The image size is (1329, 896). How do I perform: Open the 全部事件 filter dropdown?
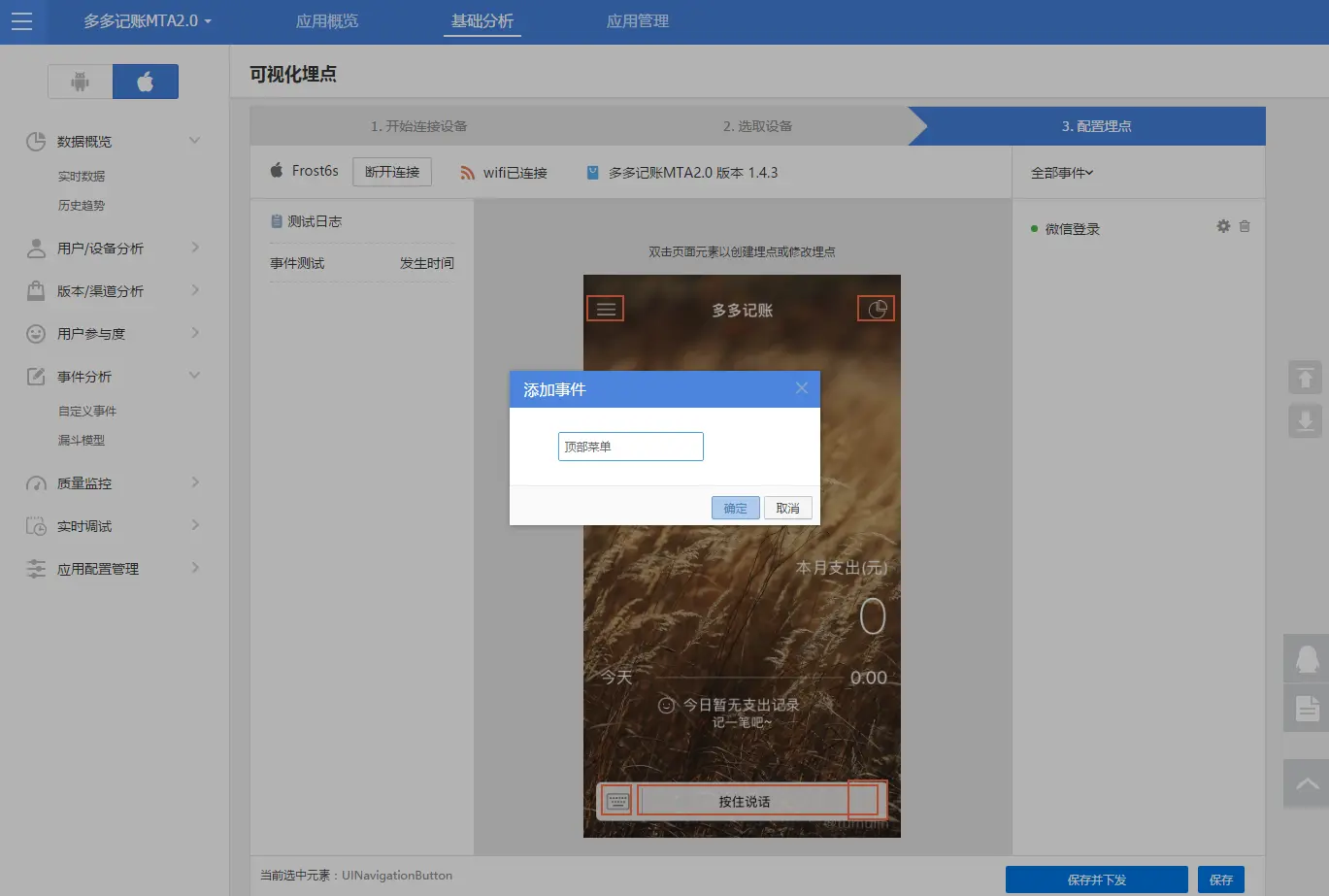click(1062, 173)
